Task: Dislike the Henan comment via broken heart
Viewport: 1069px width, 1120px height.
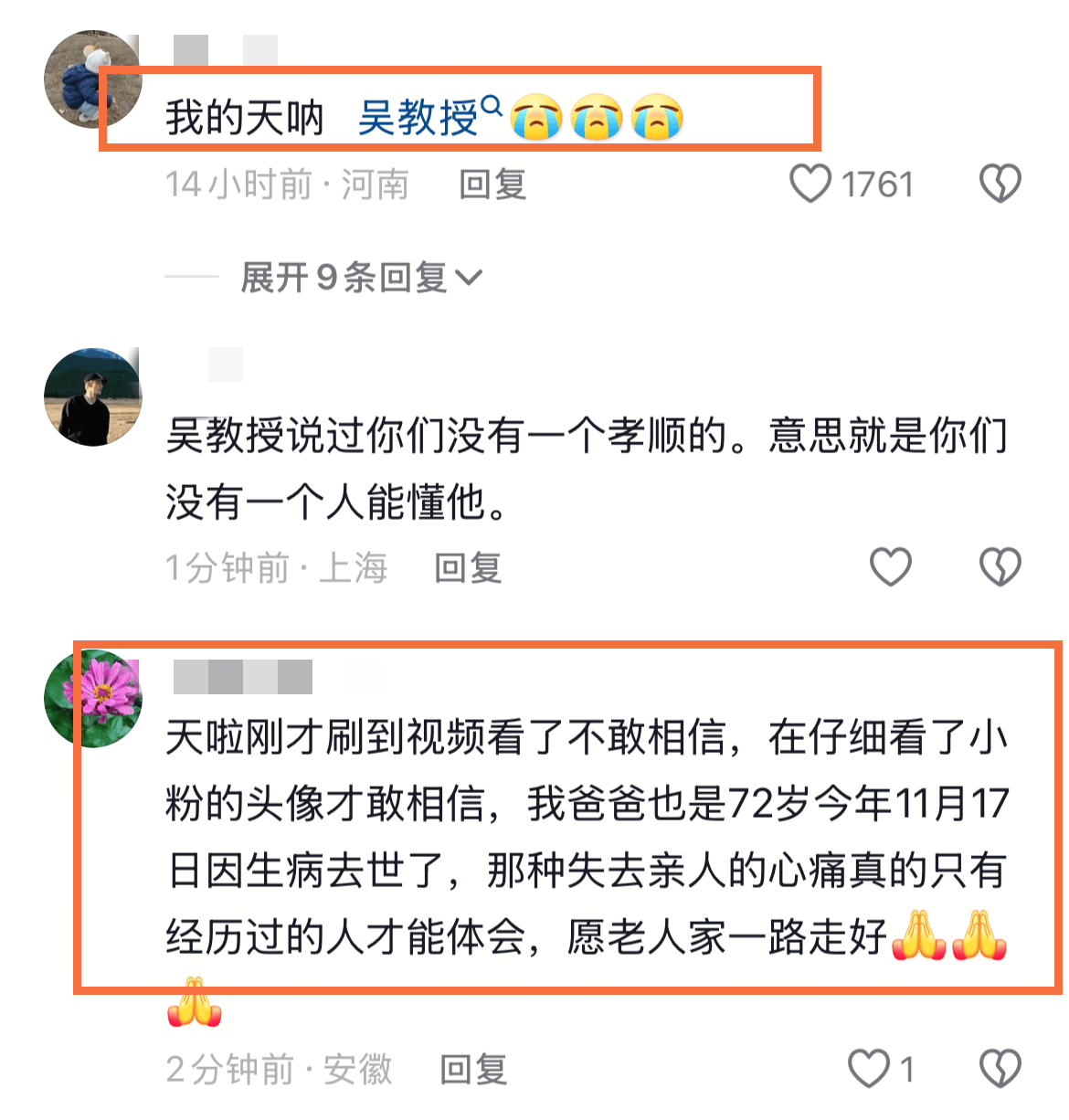Action: click(x=1000, y=184)
